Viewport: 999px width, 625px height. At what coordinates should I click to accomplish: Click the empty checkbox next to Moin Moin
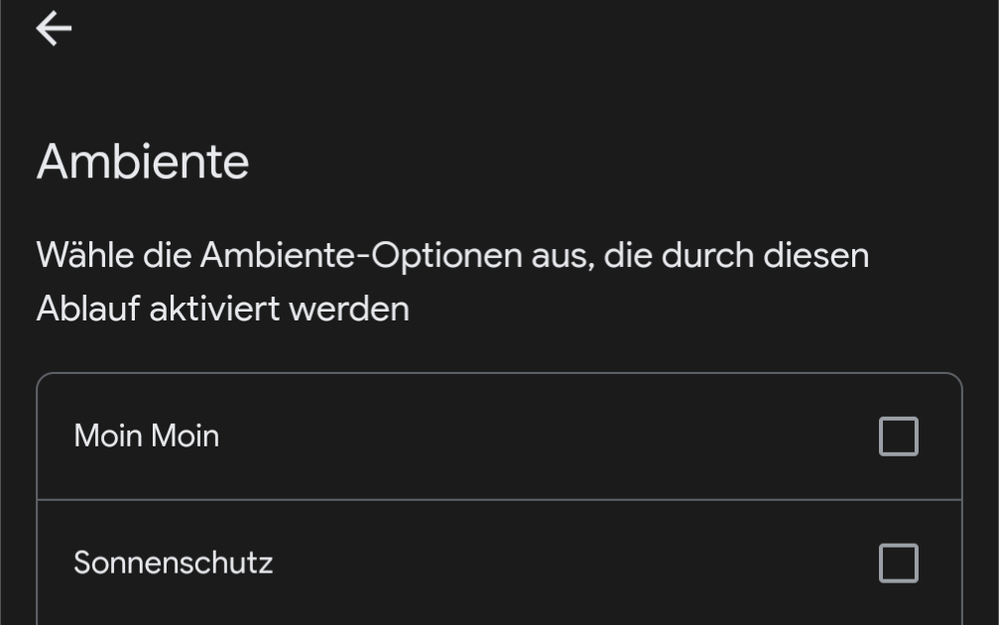[x=898, y=435]
